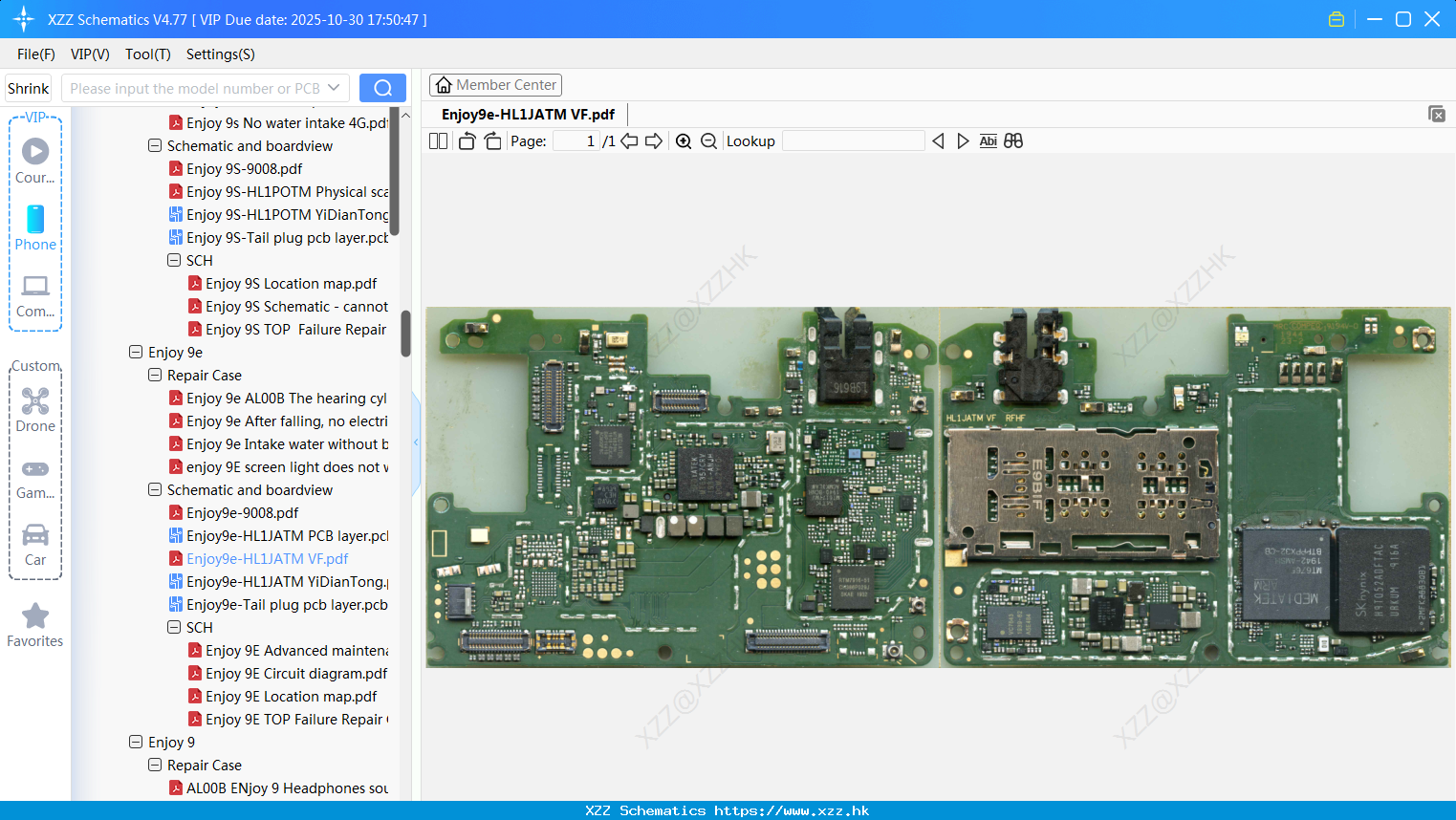This screenshot has height=820, width=1456.
Task: Open the Settings(S) menu
Action: (221, 54)
